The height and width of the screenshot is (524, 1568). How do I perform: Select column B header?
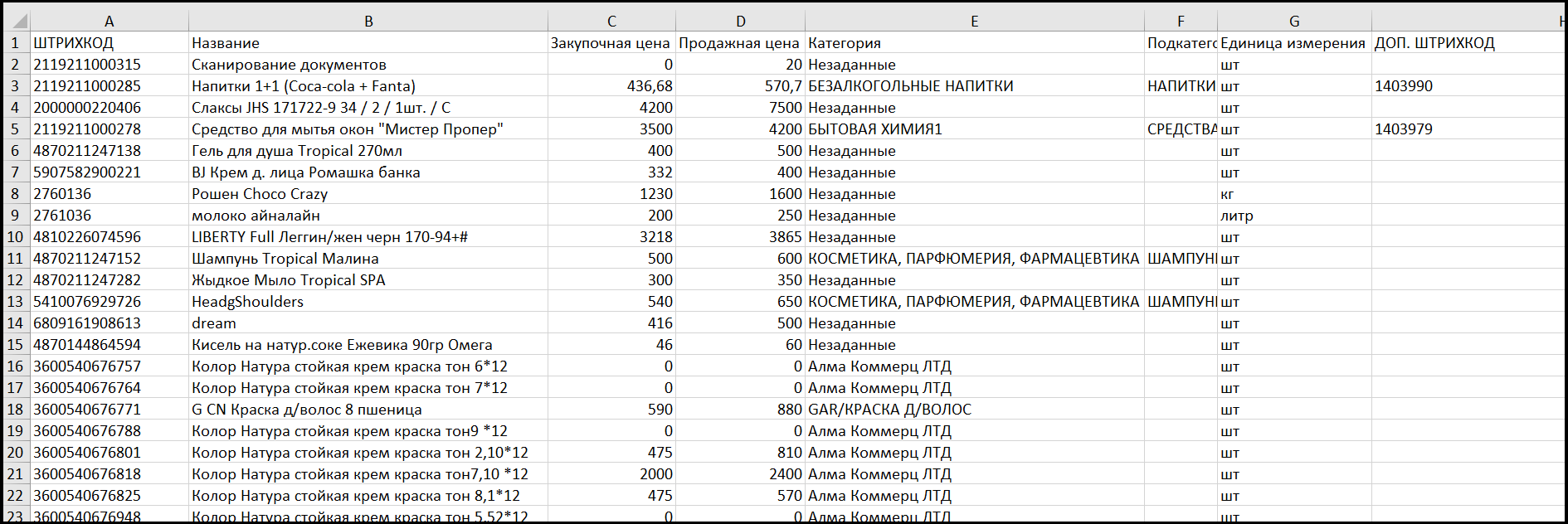[368, 21]
